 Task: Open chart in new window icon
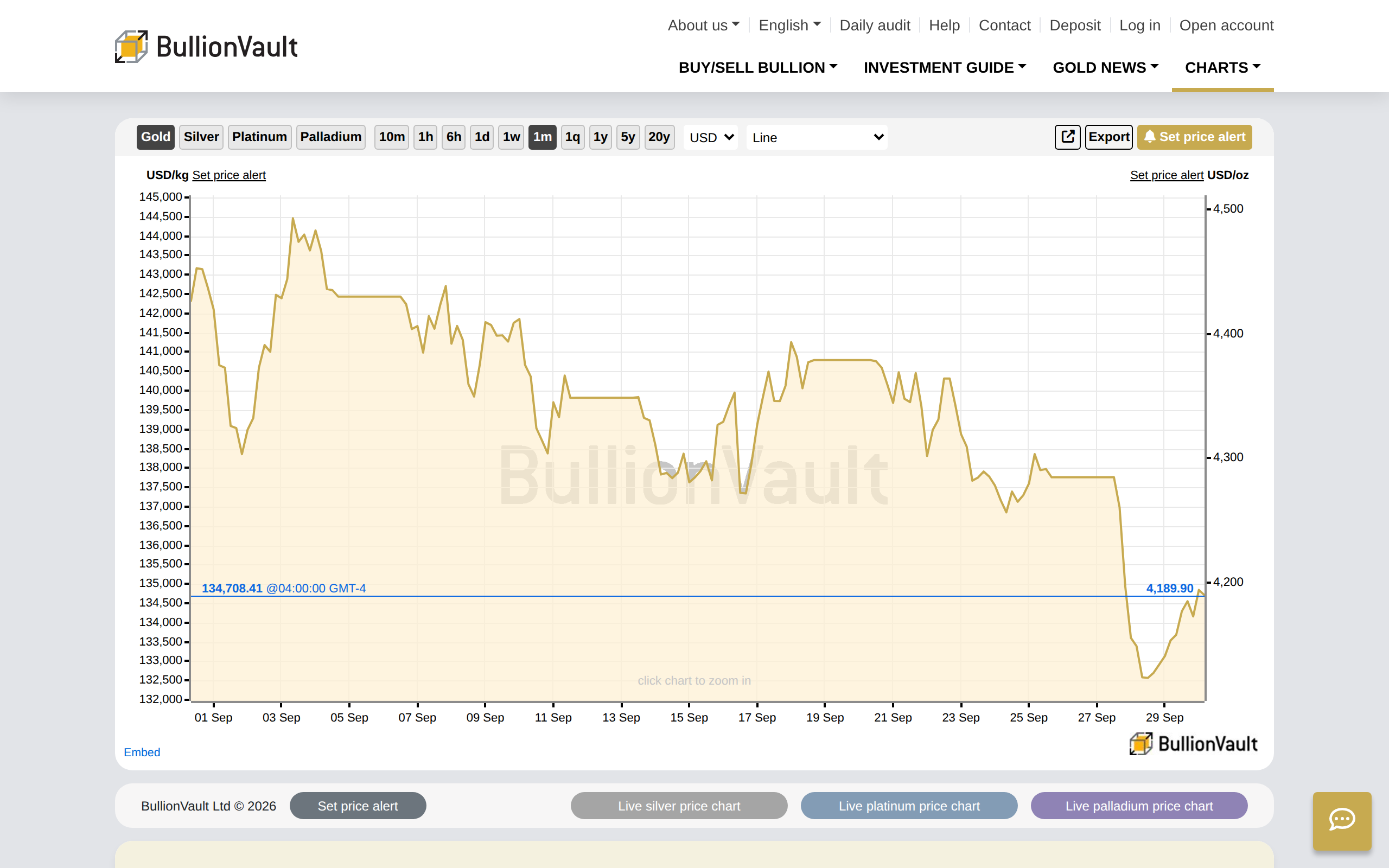pyautogui.click(x=1067, y=137)
